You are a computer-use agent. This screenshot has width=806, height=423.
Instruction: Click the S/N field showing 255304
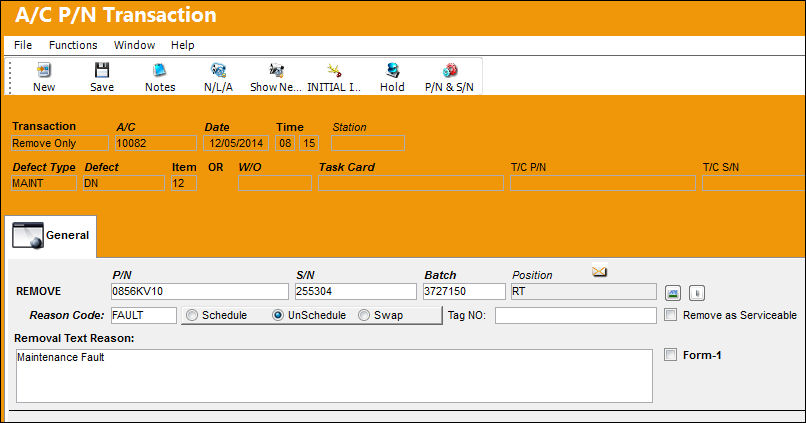tap(356, 291)
